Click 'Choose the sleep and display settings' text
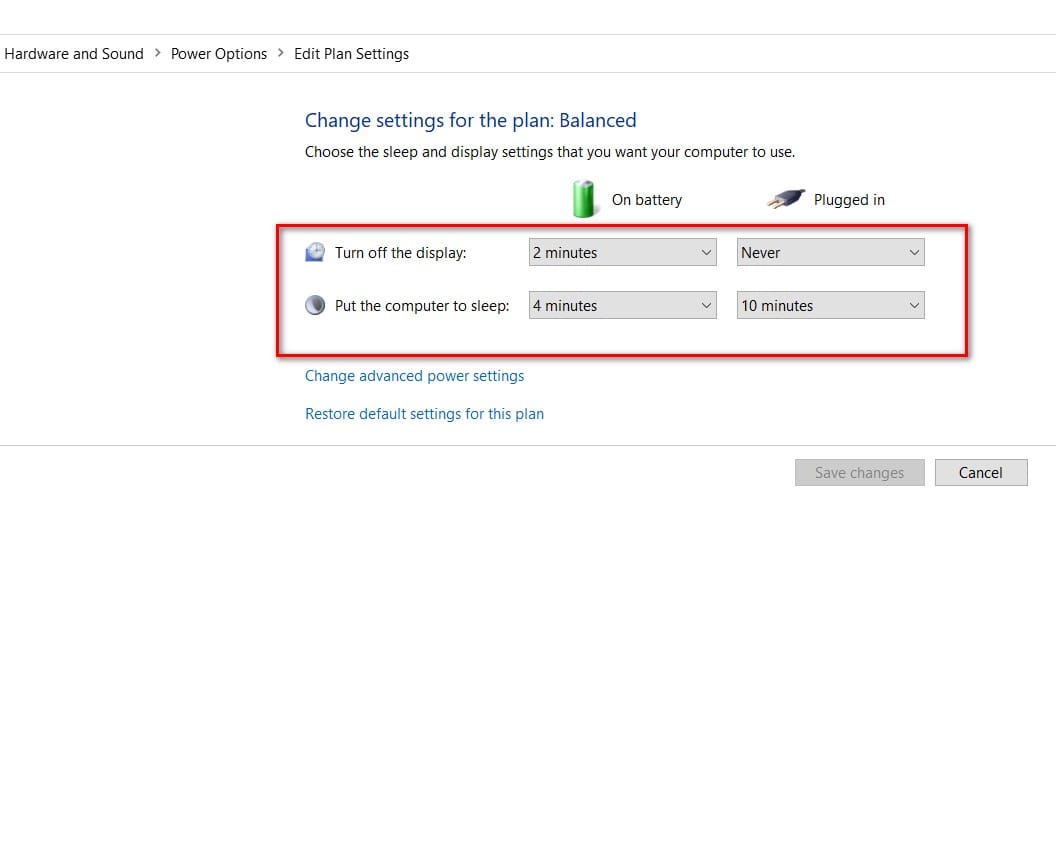This screenshot has height=849, width=1056. [x=550, y=152]
